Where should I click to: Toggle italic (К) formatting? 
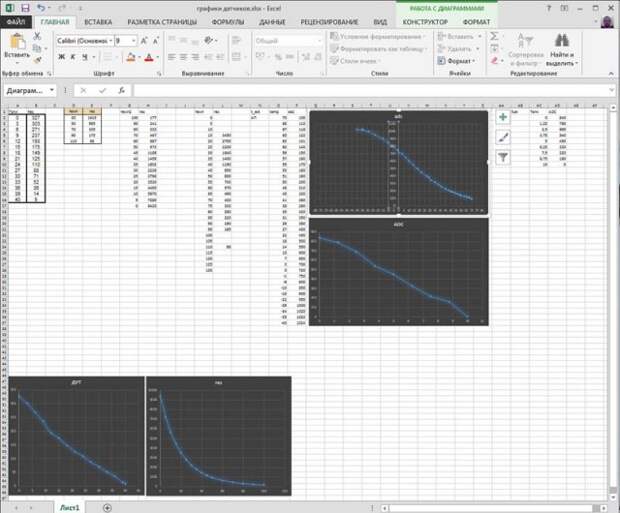(73, 57)
